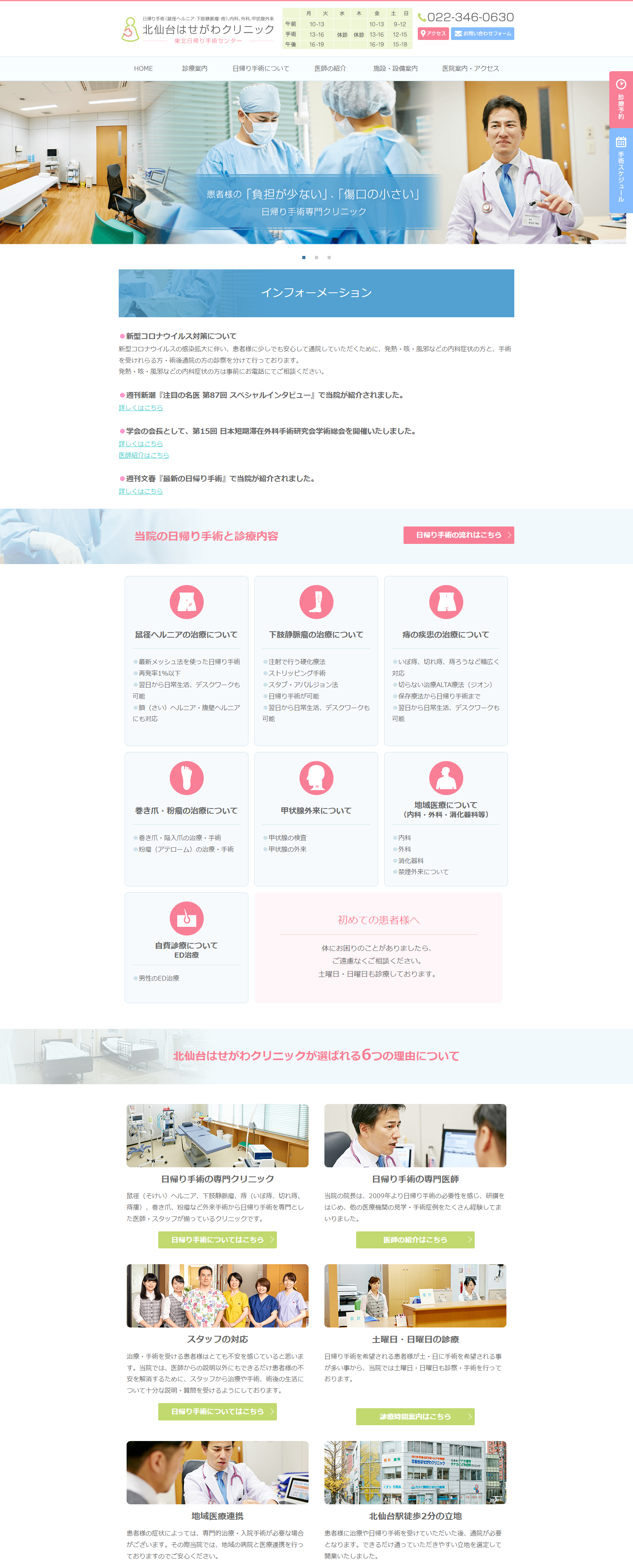Screen dimensions: 633x1568
Task: Click the doctor consultation photo thumbnail
Action: (415, 1135)
